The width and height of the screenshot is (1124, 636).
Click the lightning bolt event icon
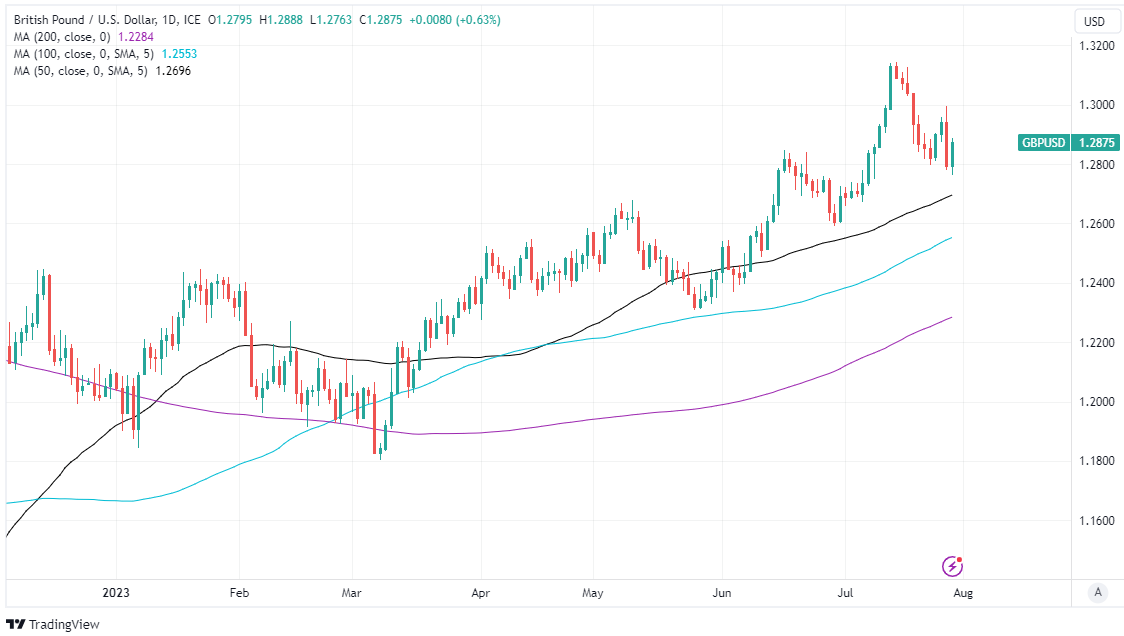(x=952, y=567)
